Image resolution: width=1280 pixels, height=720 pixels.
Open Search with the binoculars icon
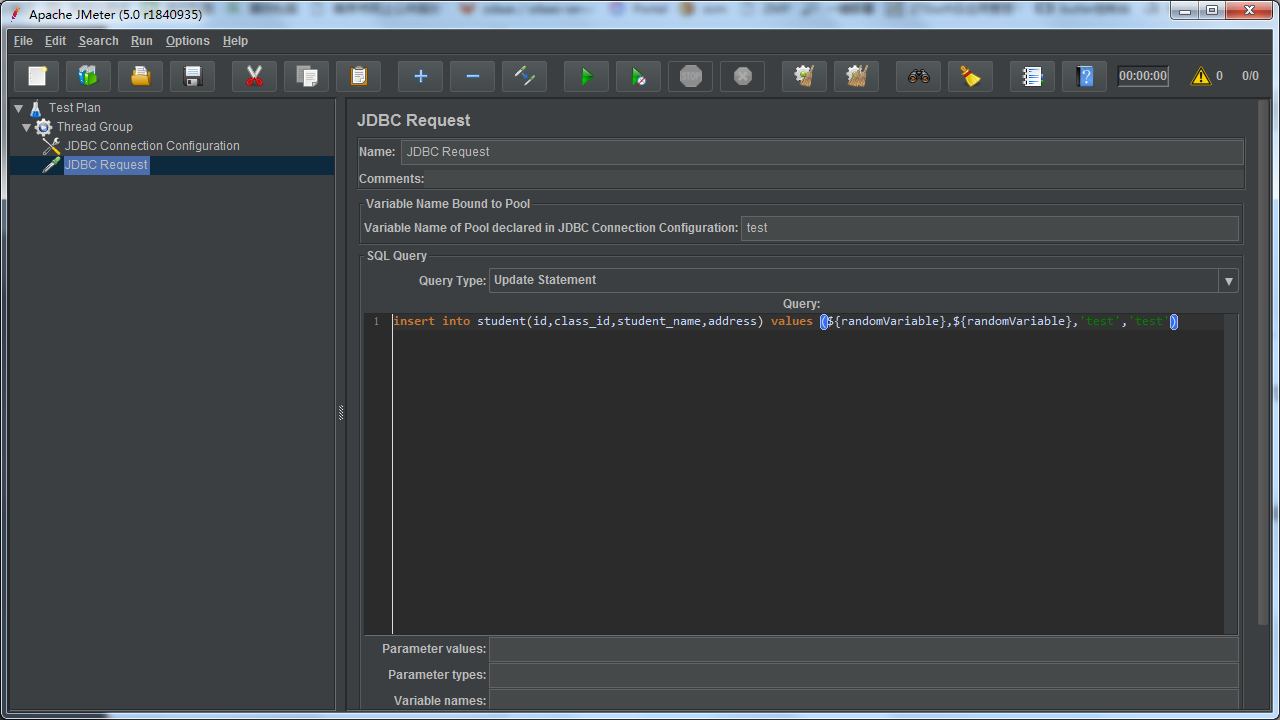click(919, 76)
